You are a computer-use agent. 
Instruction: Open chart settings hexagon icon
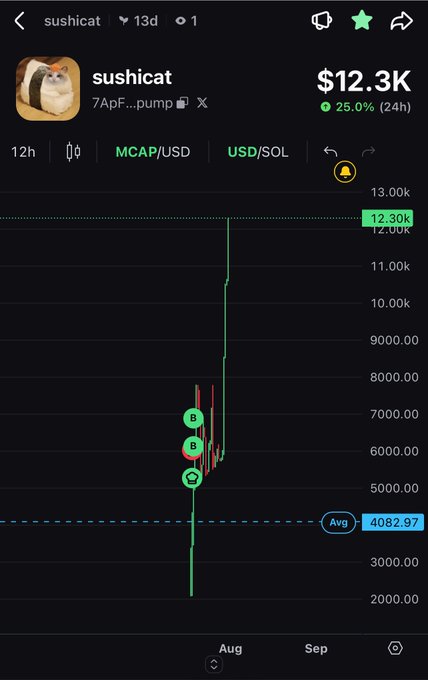click(x=395, y=648)
